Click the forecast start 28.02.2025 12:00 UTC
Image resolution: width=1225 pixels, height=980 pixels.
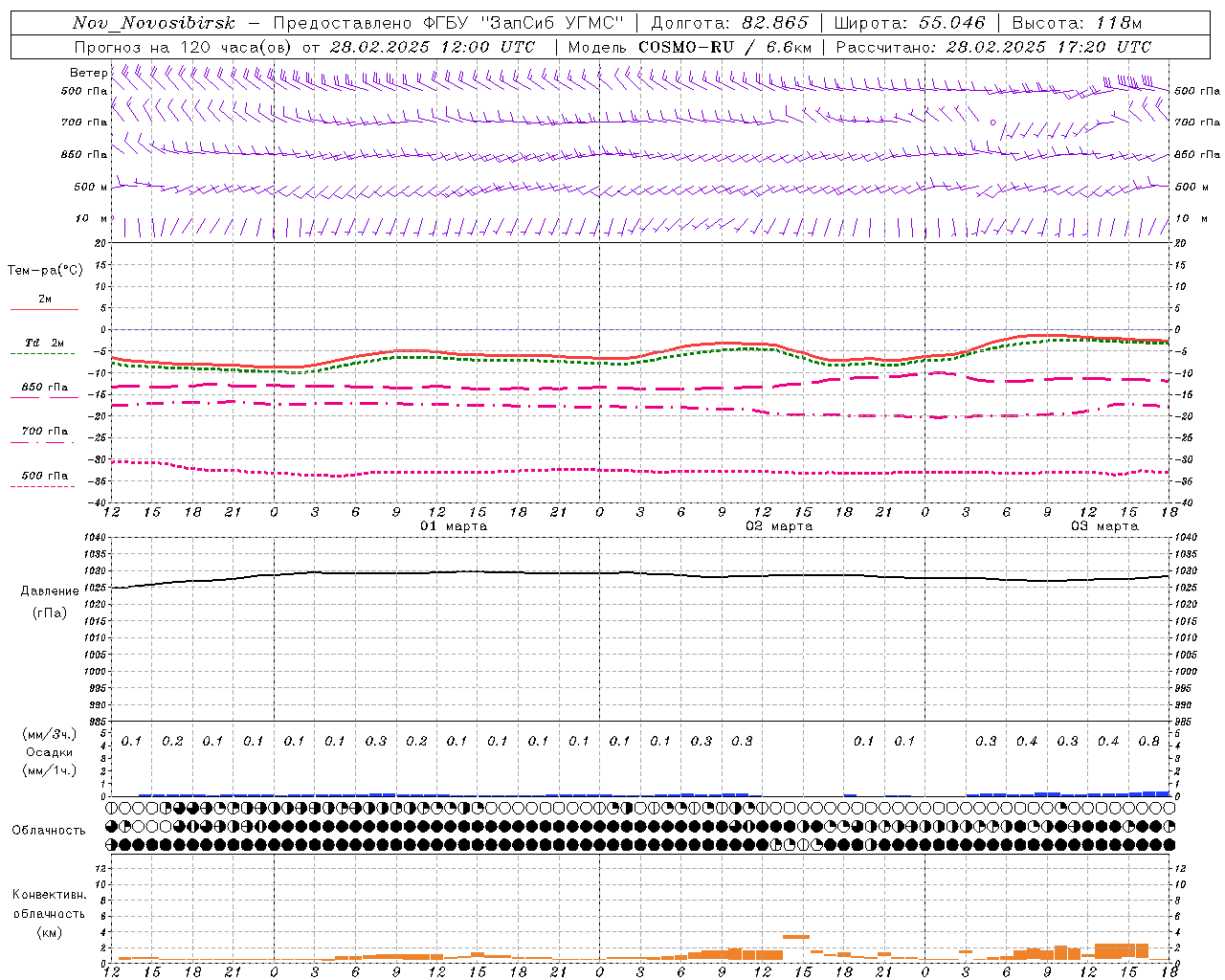point(433,47)
